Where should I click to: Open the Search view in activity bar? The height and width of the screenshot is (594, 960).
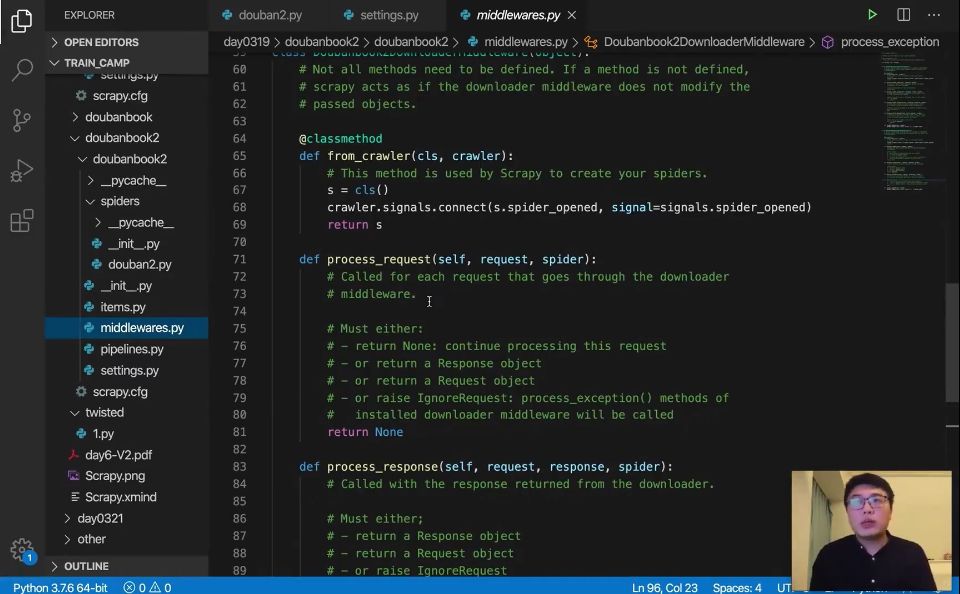22,70
